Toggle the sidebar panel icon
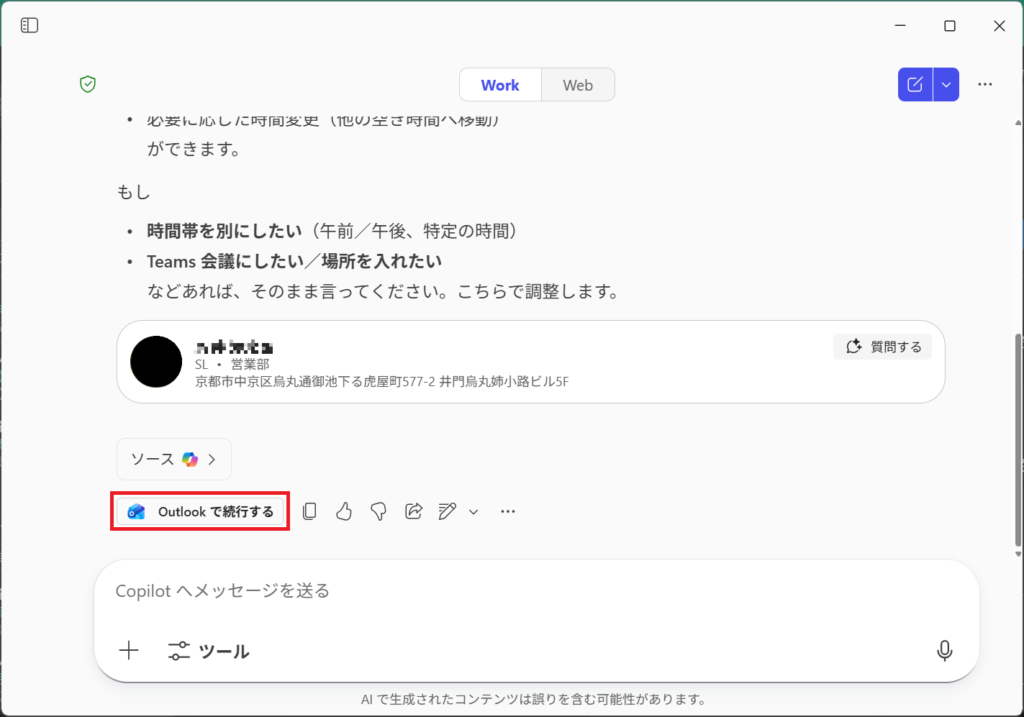 click(30, 25)
